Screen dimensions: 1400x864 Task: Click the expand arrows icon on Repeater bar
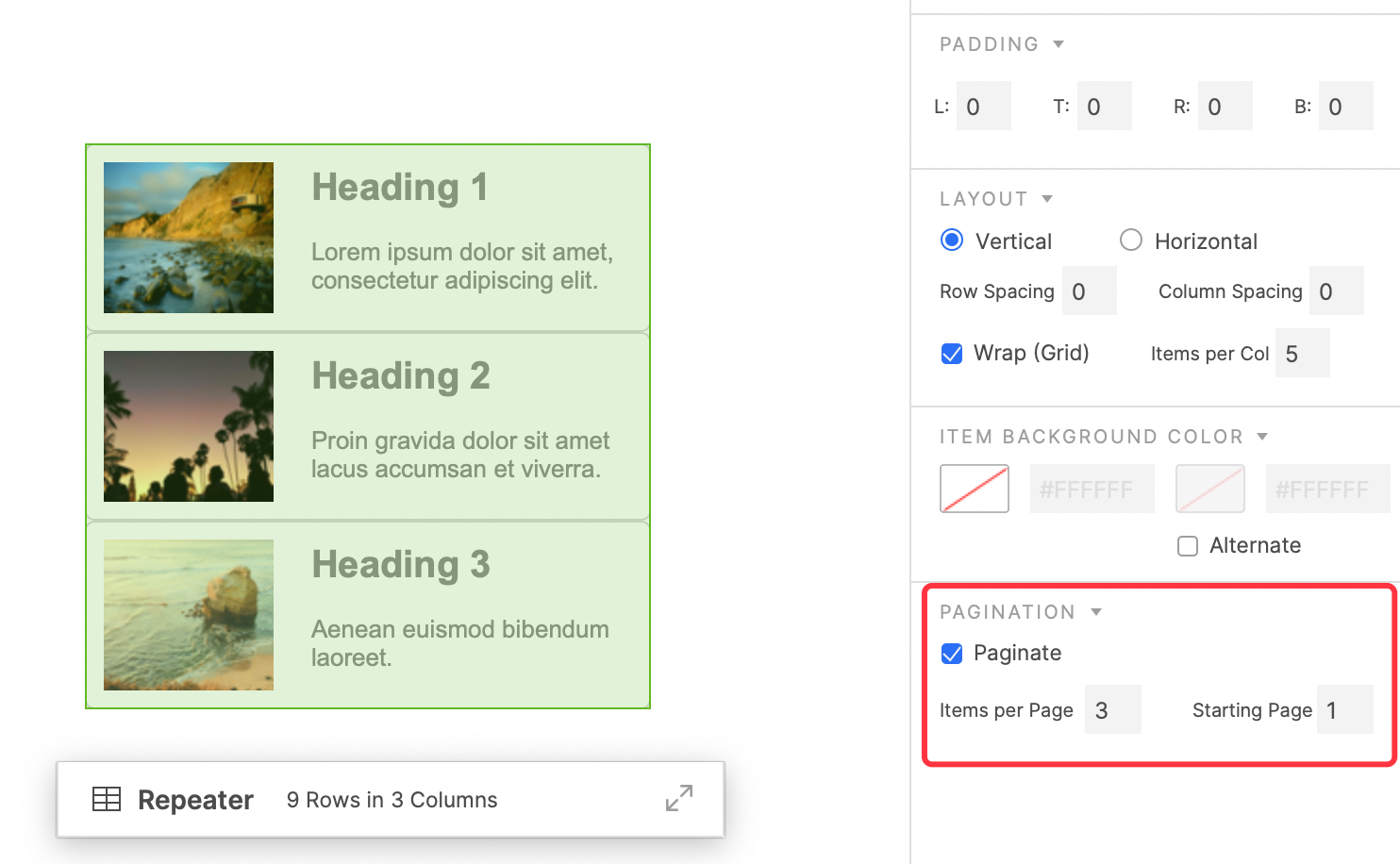(679, 798)
